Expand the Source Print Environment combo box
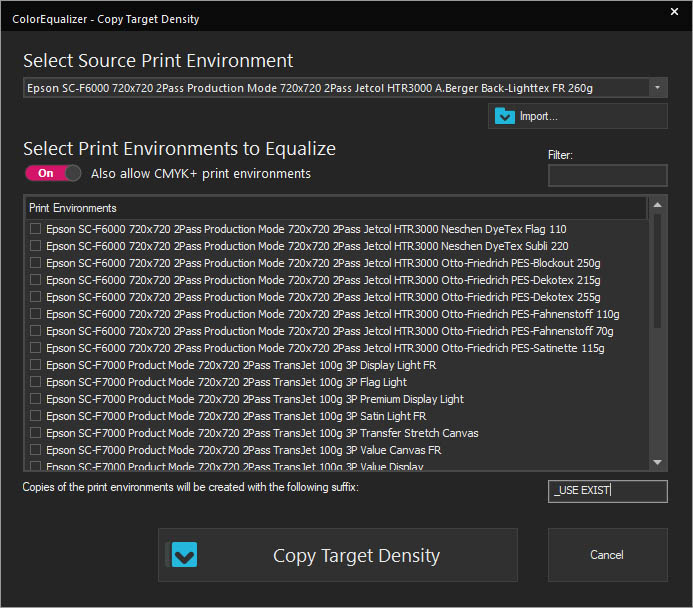 pos(345,88)
